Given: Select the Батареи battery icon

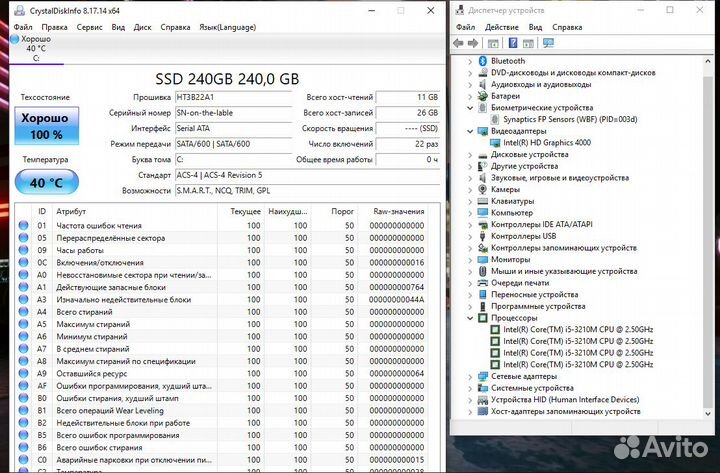Looking at the screenshot, I should coord(482,96).
